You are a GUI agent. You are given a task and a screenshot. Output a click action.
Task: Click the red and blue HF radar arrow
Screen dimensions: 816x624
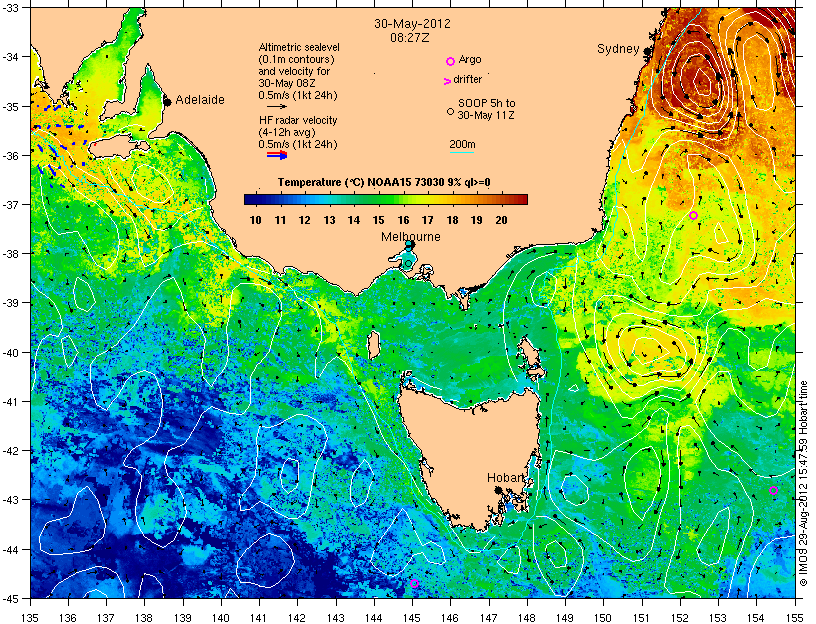277,155
